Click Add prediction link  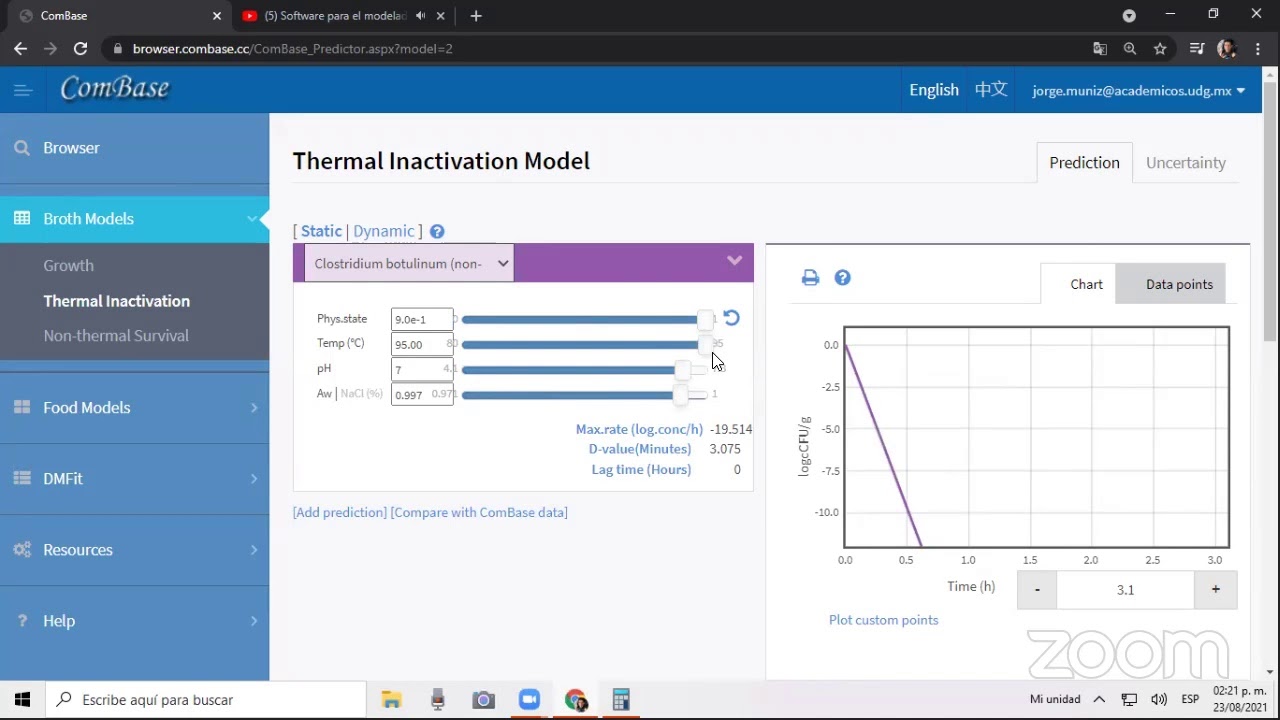coord(340,512)
